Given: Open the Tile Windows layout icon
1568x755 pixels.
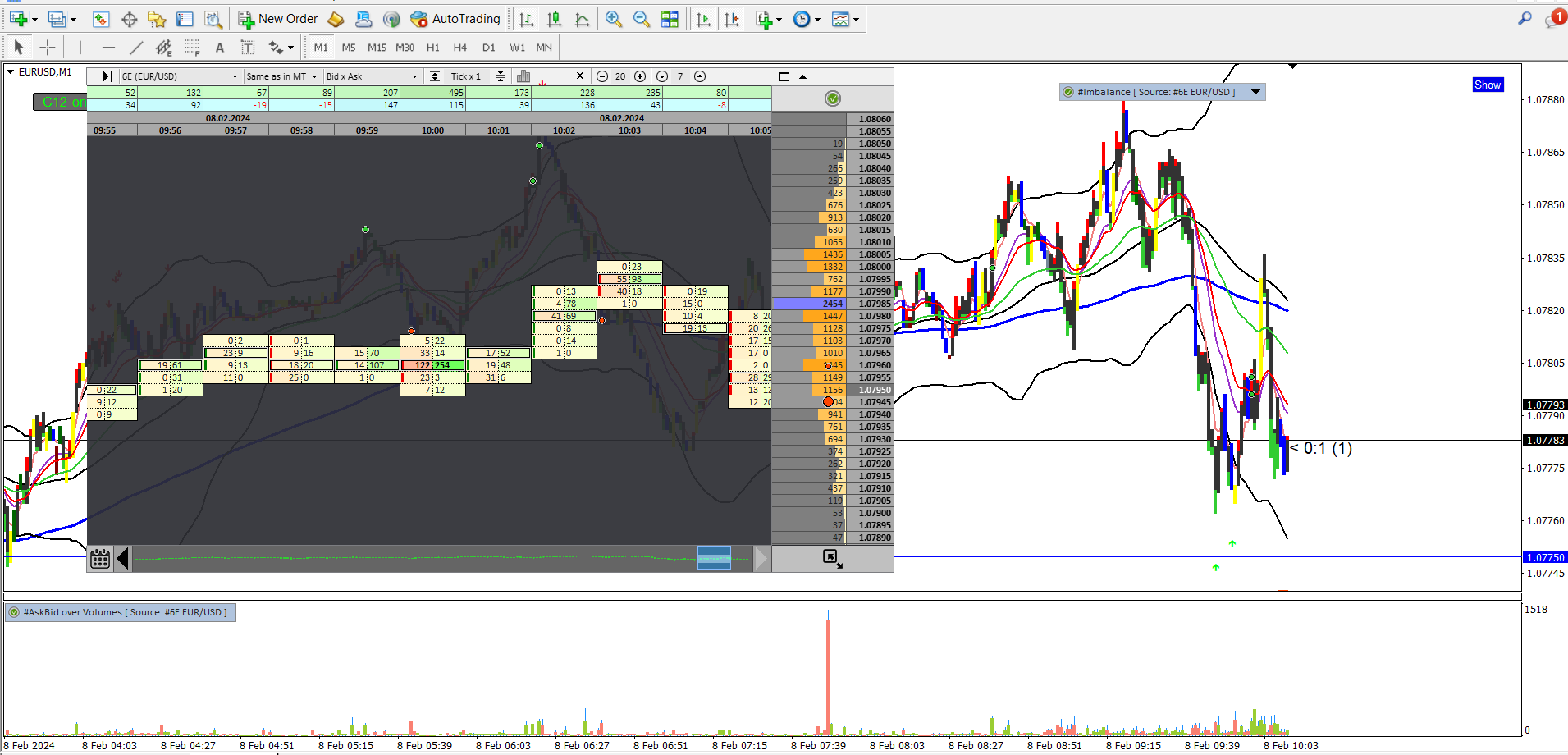Looking at the screenshot, I should coord(670,19).
